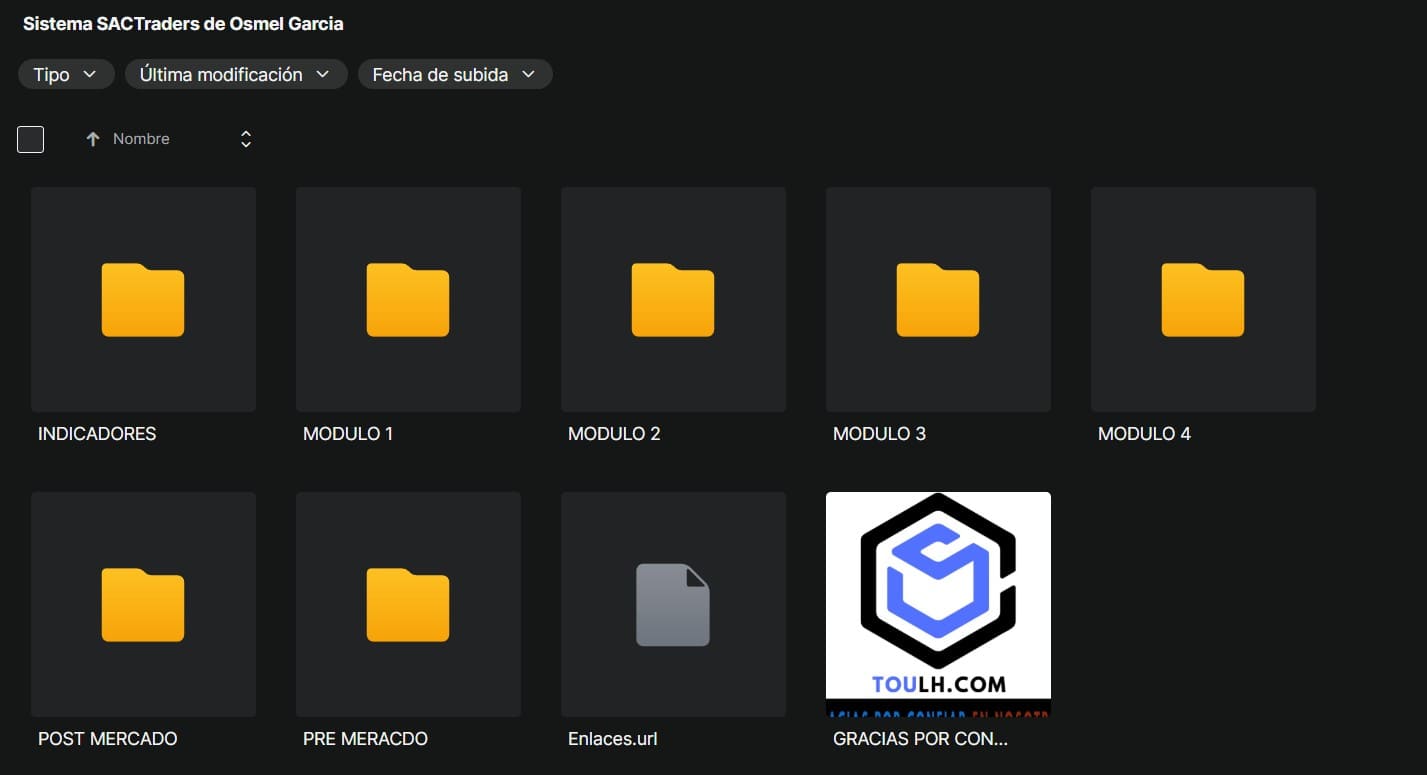Open the MODULO 3 folder icon
1427x775 pixels.
(938, 300)
